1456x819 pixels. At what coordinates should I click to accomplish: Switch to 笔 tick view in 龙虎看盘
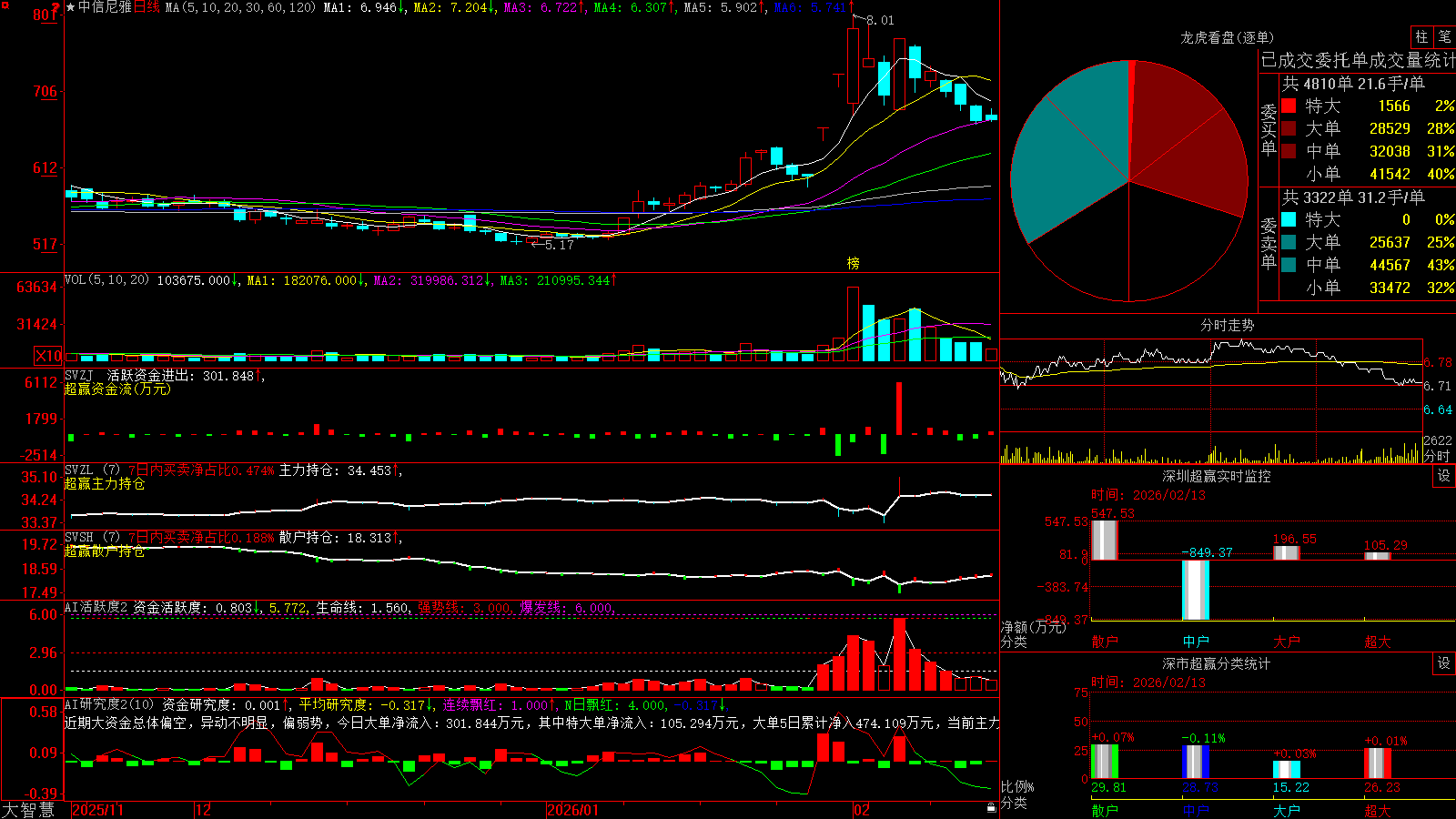pyautogui.click(x=1444, y=37)
